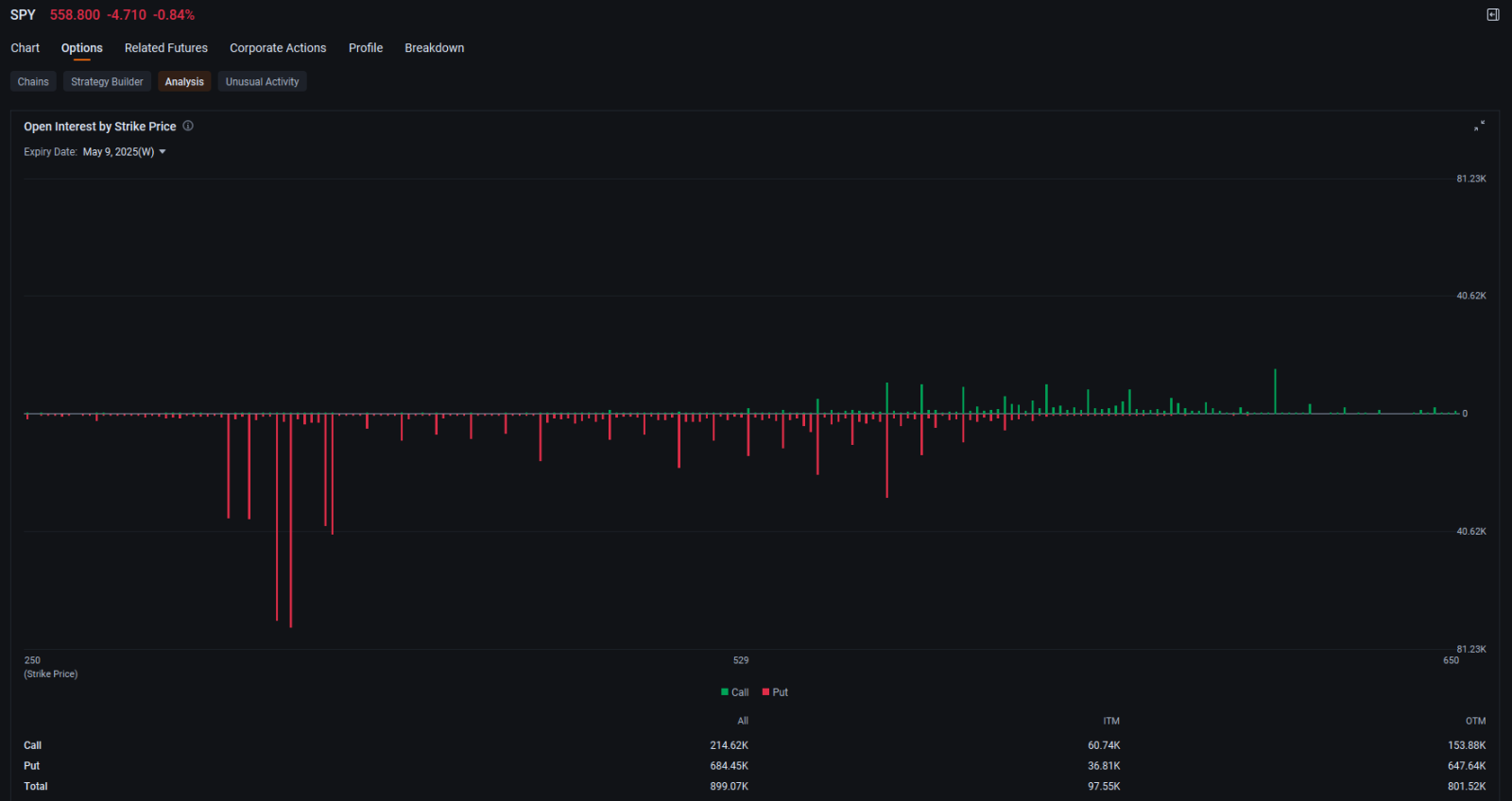This screenshot has height=801, width=1512.
Task: Click the tallest green call bar in chart
Action: click(x=1275, y=391)
